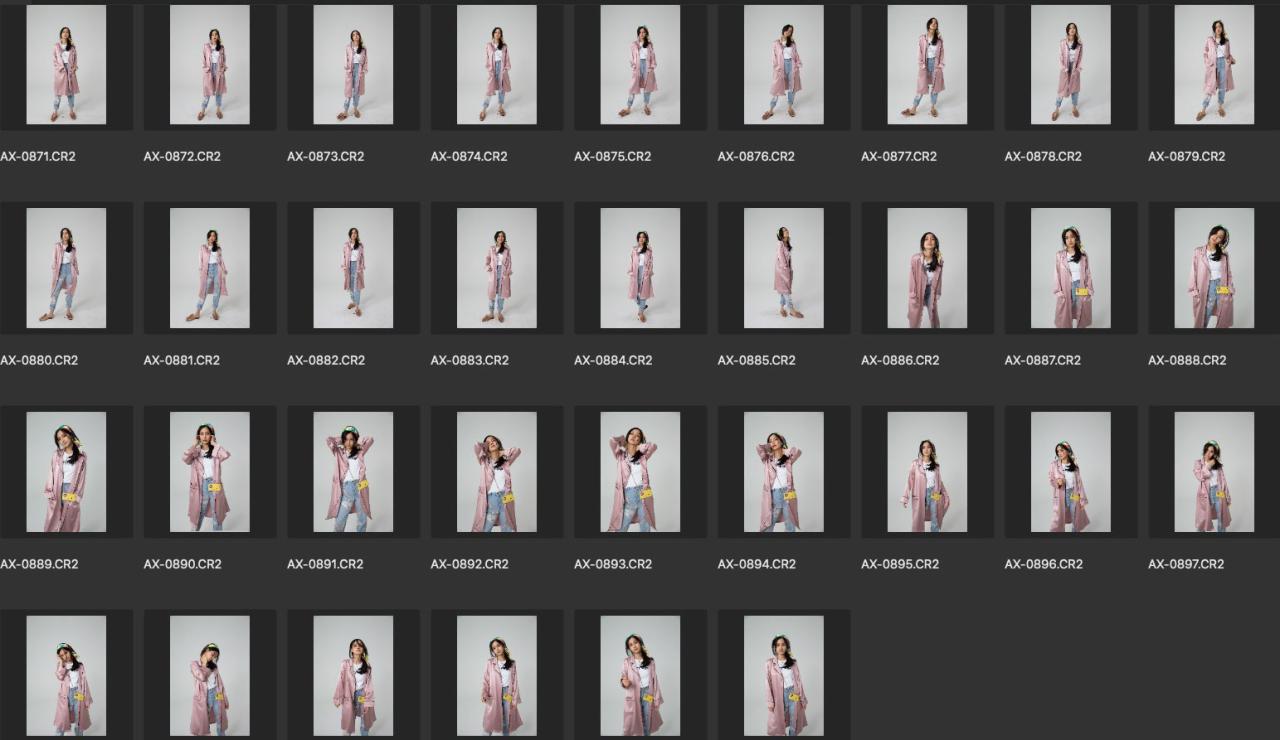Select the AX-0880.CR2 thumbnail

66,268
